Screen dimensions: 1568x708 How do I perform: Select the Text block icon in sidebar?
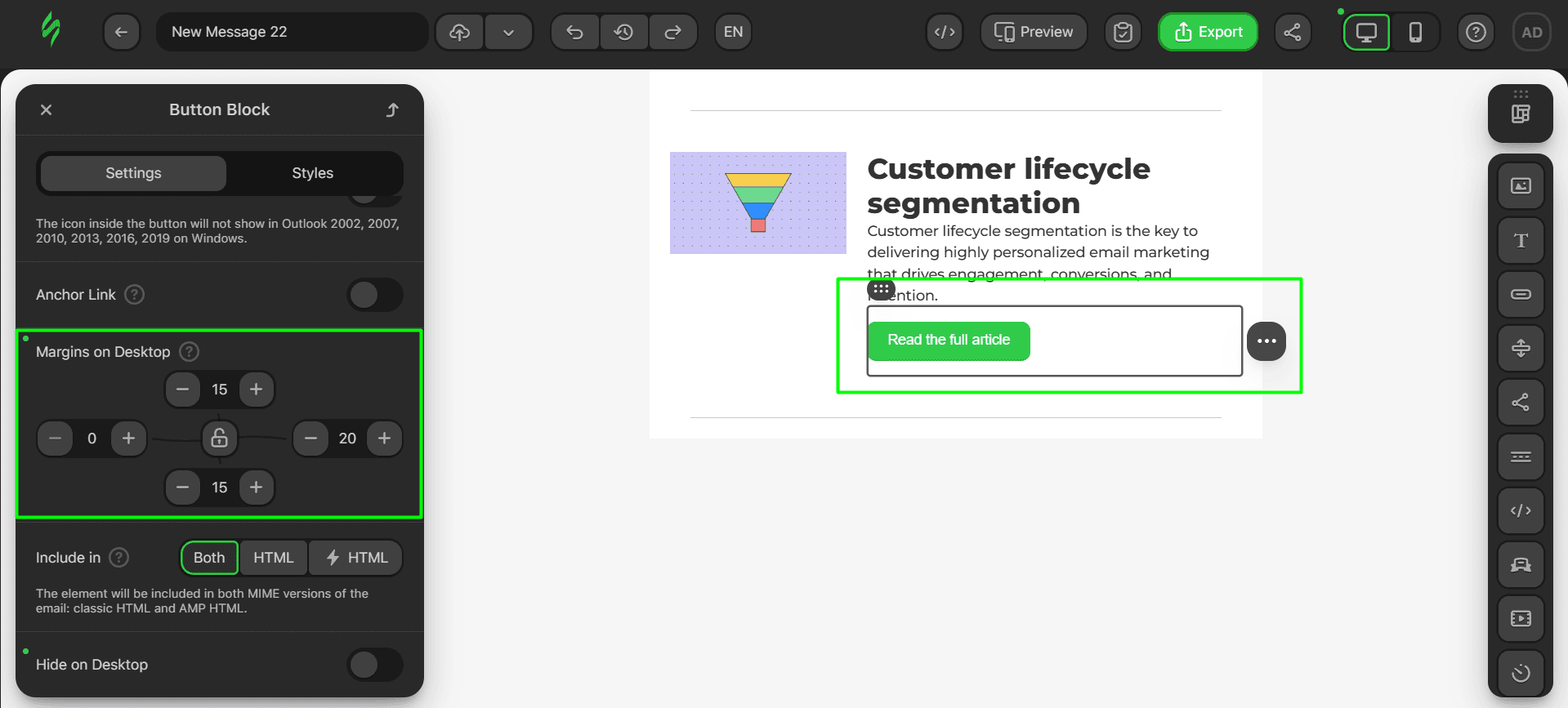[x=1521, y=241]
